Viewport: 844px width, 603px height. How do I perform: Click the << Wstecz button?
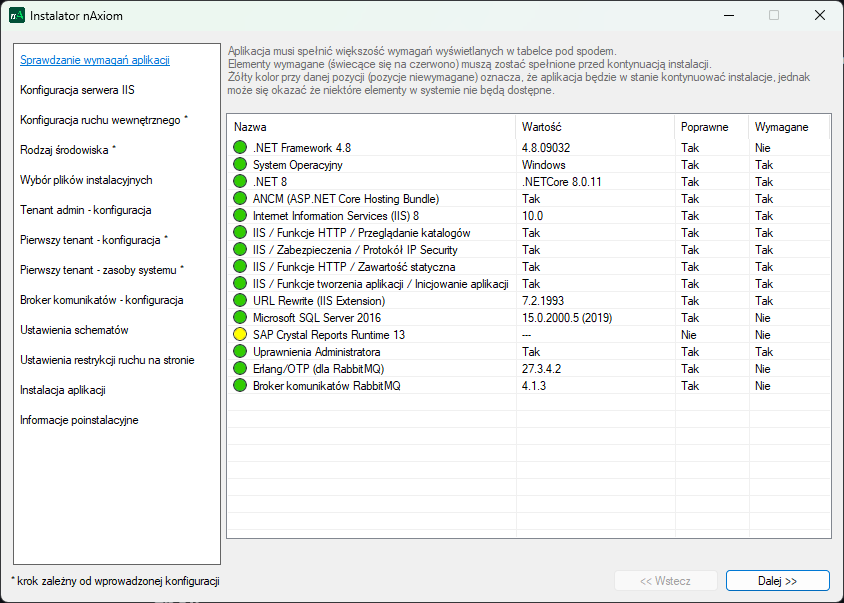[x=666, y=581]
